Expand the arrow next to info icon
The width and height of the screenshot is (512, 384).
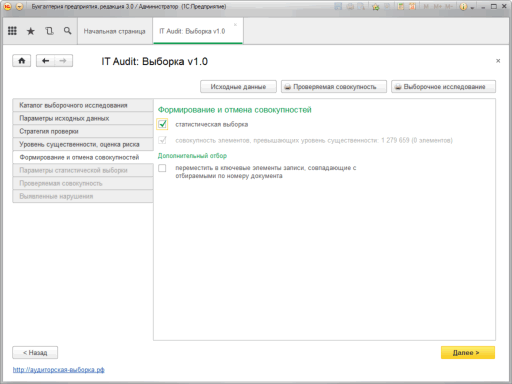click(472, 7)
